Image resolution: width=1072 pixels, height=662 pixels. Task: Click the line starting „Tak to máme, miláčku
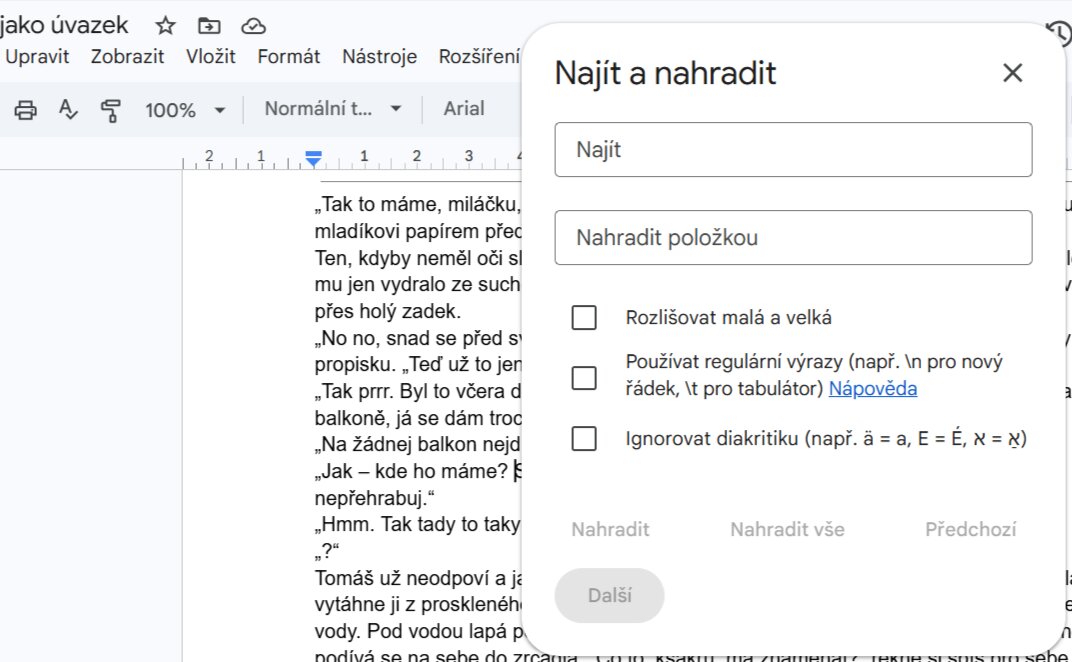point(418,204)
